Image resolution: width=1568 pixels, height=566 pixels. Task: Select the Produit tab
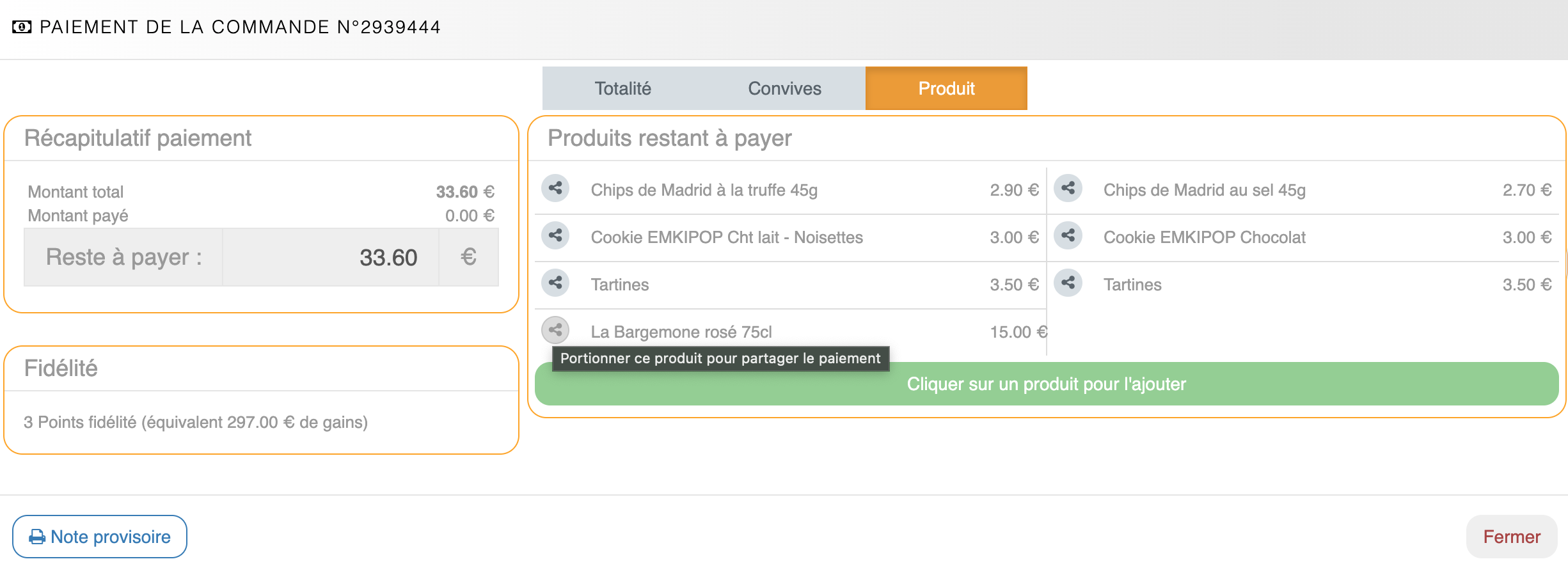[946, 88]
